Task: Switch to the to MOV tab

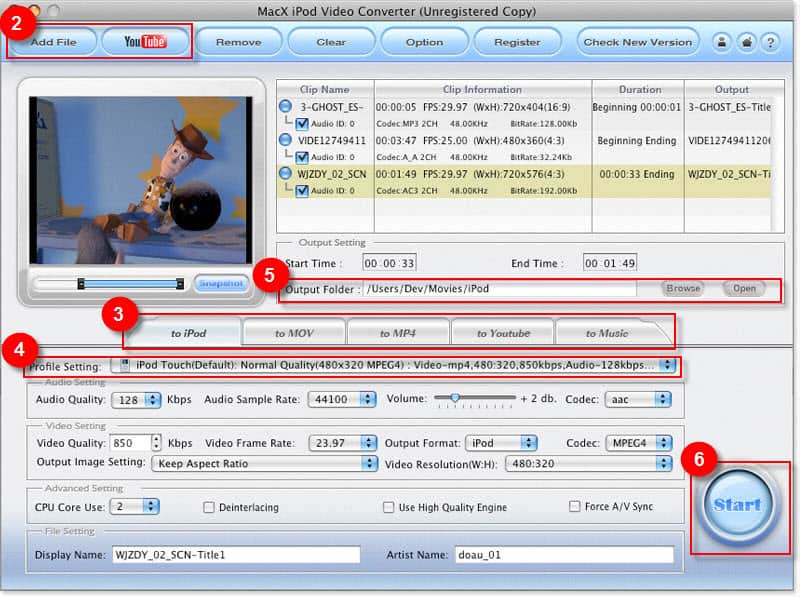Action: (294, 333)
